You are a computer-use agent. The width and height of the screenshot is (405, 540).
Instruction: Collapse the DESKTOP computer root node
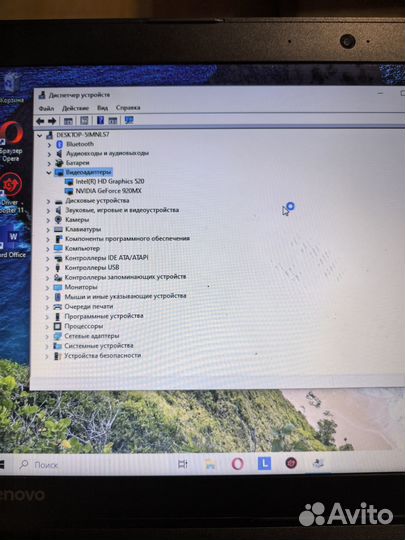click(40, 135)
